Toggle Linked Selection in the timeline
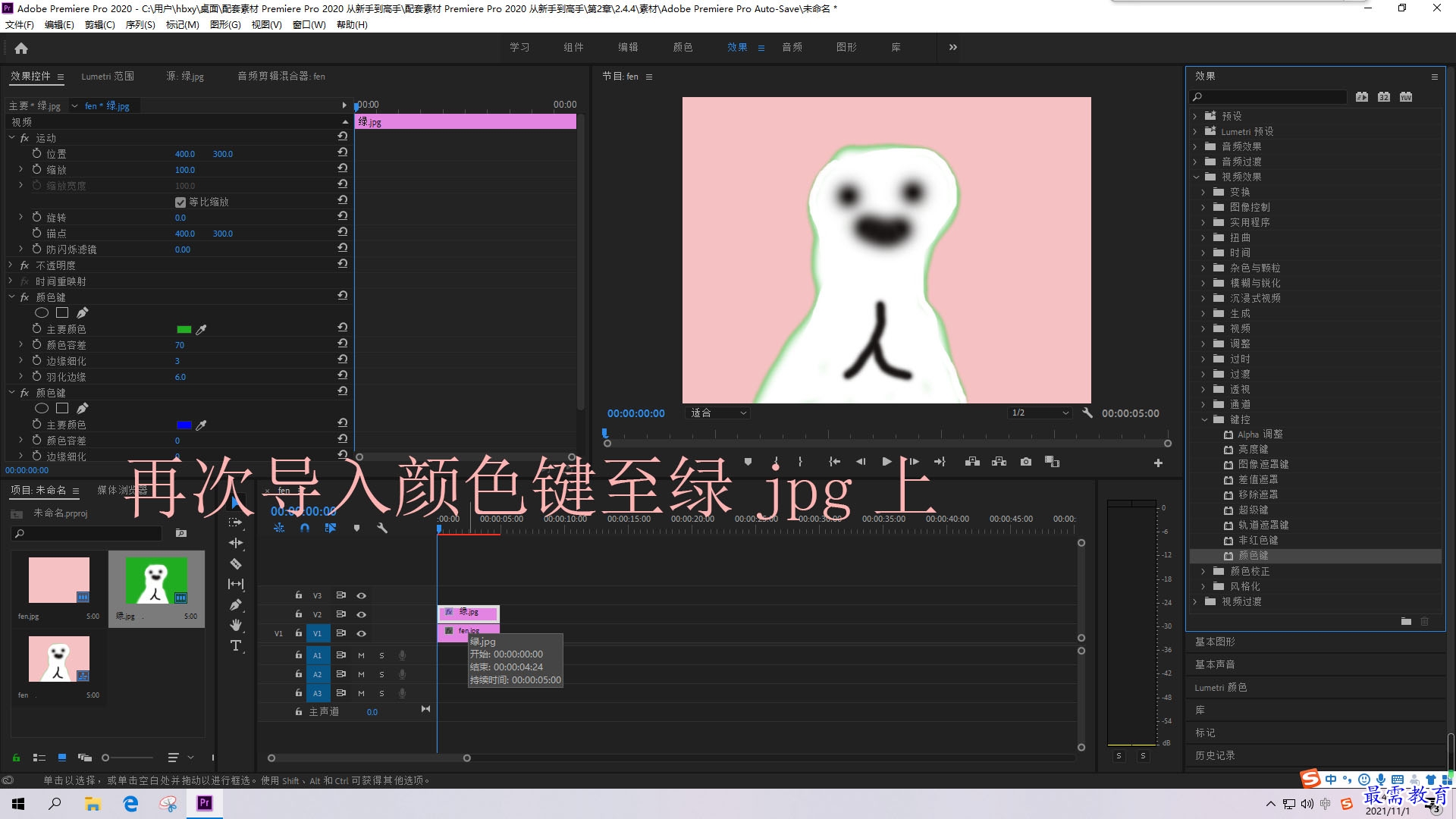Viewport: 1456px width, 819px height. [x=331, y=528]
